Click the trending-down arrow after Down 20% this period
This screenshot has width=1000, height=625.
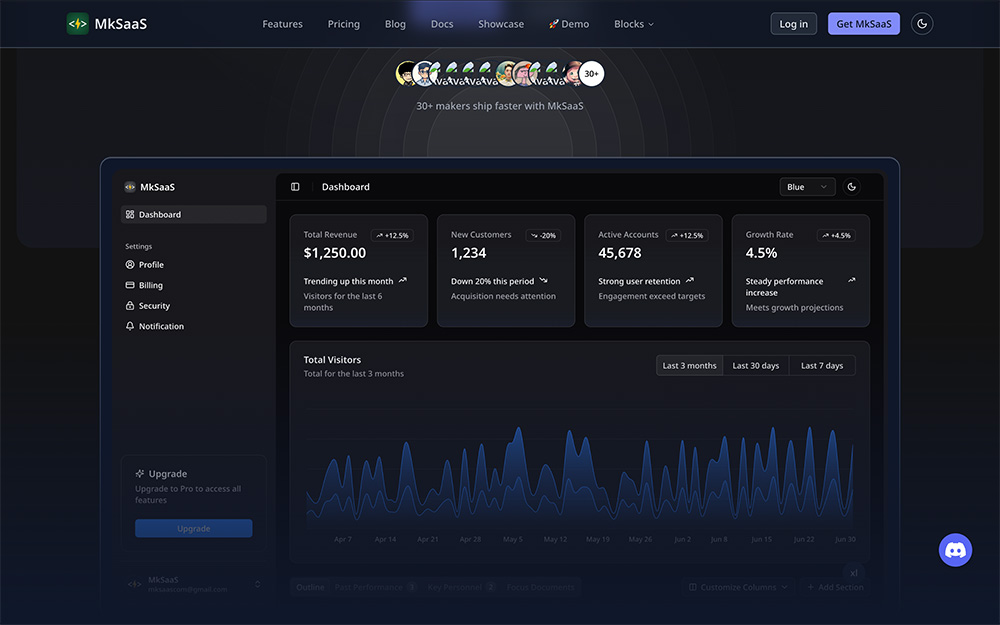(x=543, y=281)
